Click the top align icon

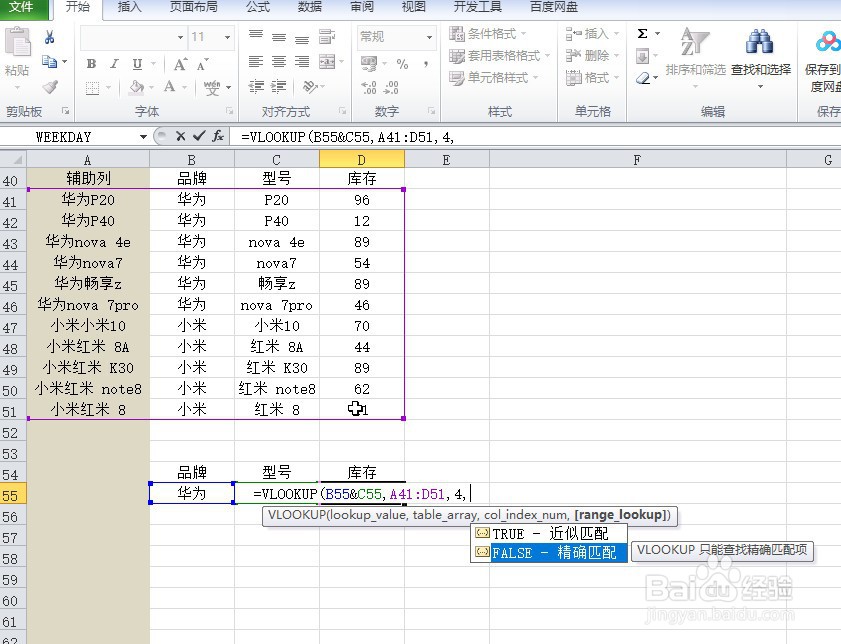click(256, 35)
